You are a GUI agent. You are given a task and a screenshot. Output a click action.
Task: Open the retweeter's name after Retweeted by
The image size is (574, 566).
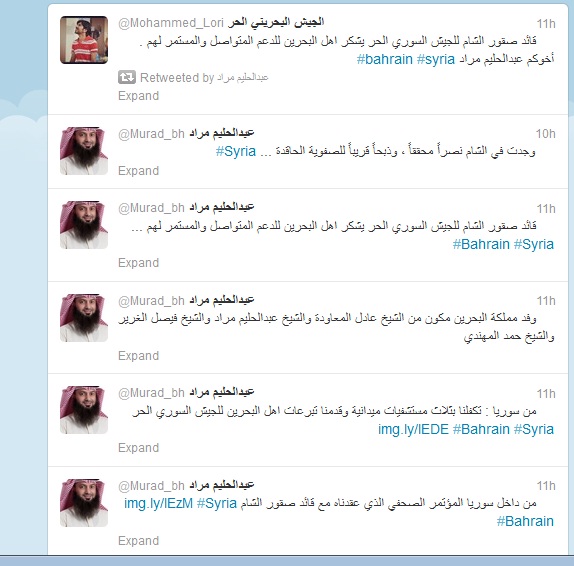tap(243, 77)
